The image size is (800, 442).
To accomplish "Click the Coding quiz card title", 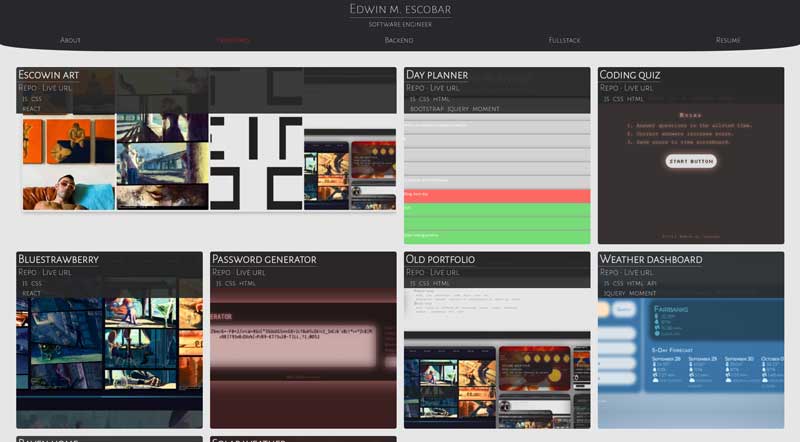I will coord(630,75).
